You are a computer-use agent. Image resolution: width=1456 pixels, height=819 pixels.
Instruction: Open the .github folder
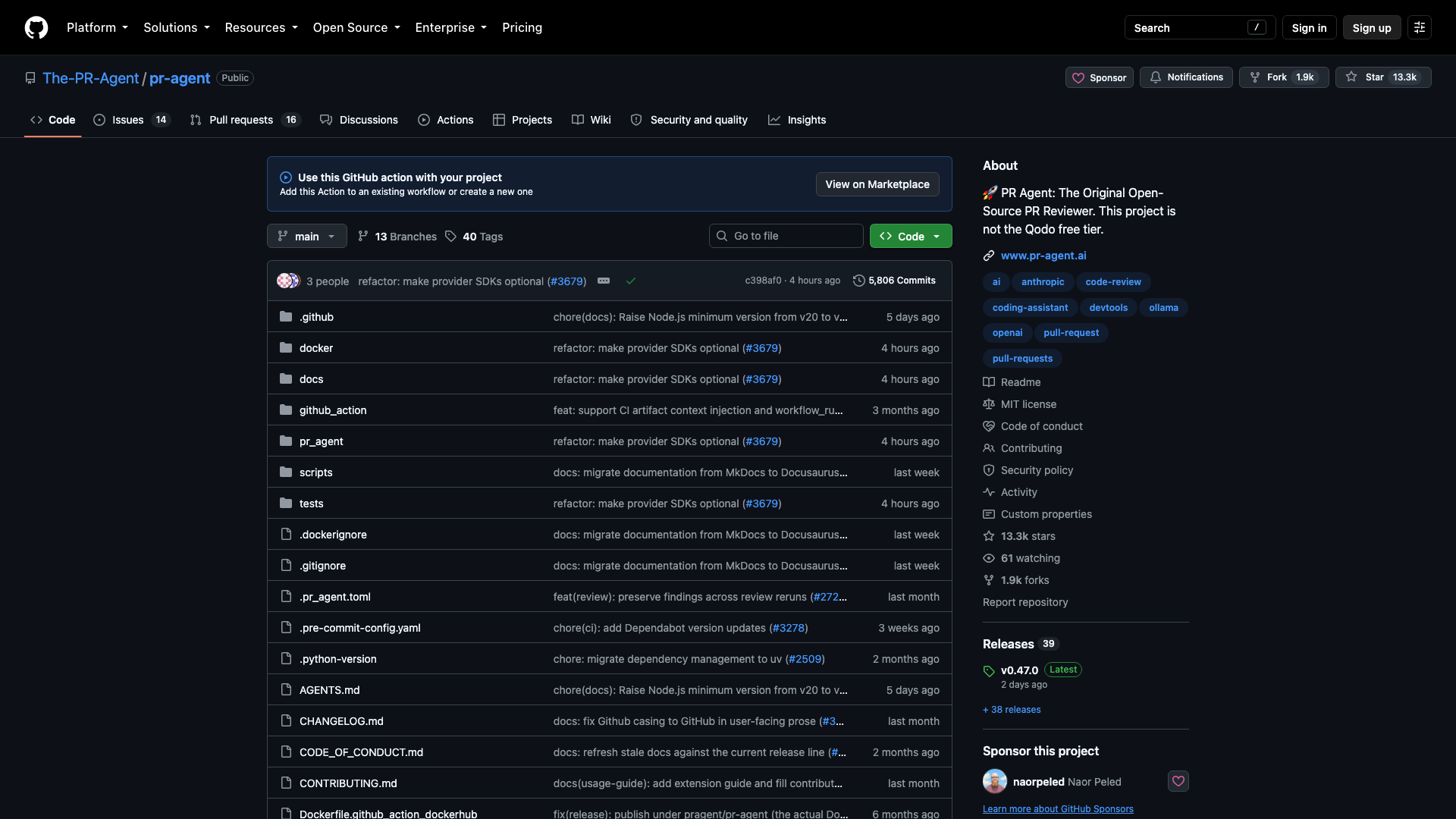[316, 317]
